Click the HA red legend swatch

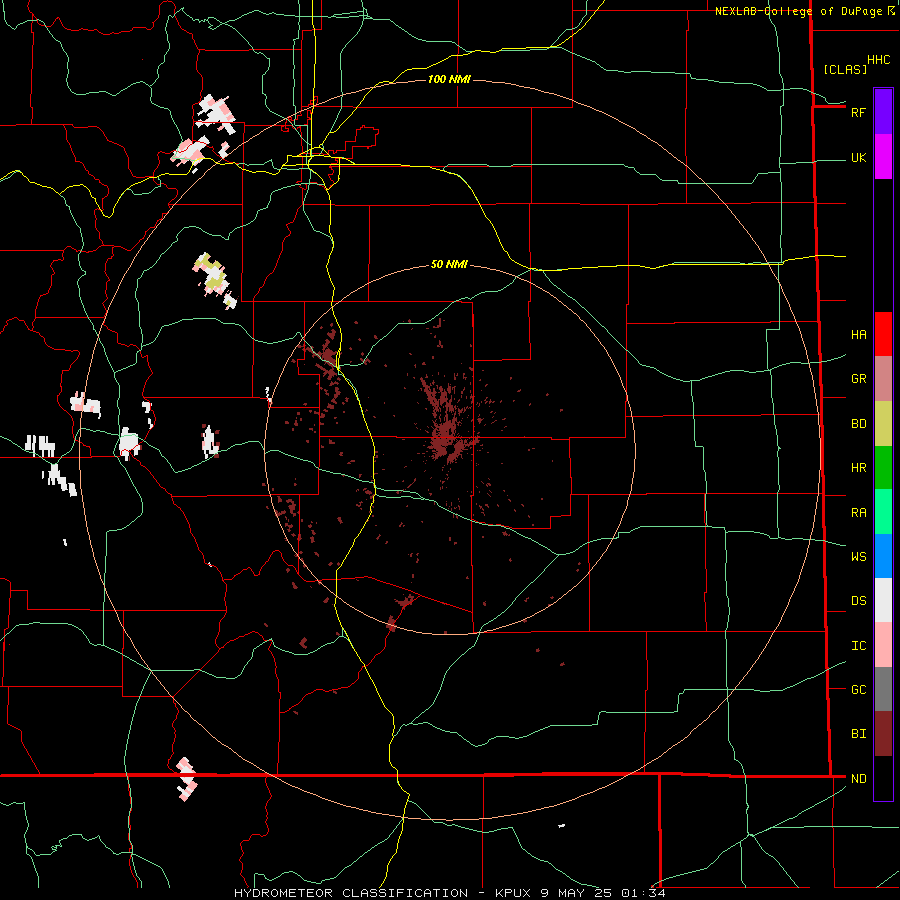click(x=883, y=334)
